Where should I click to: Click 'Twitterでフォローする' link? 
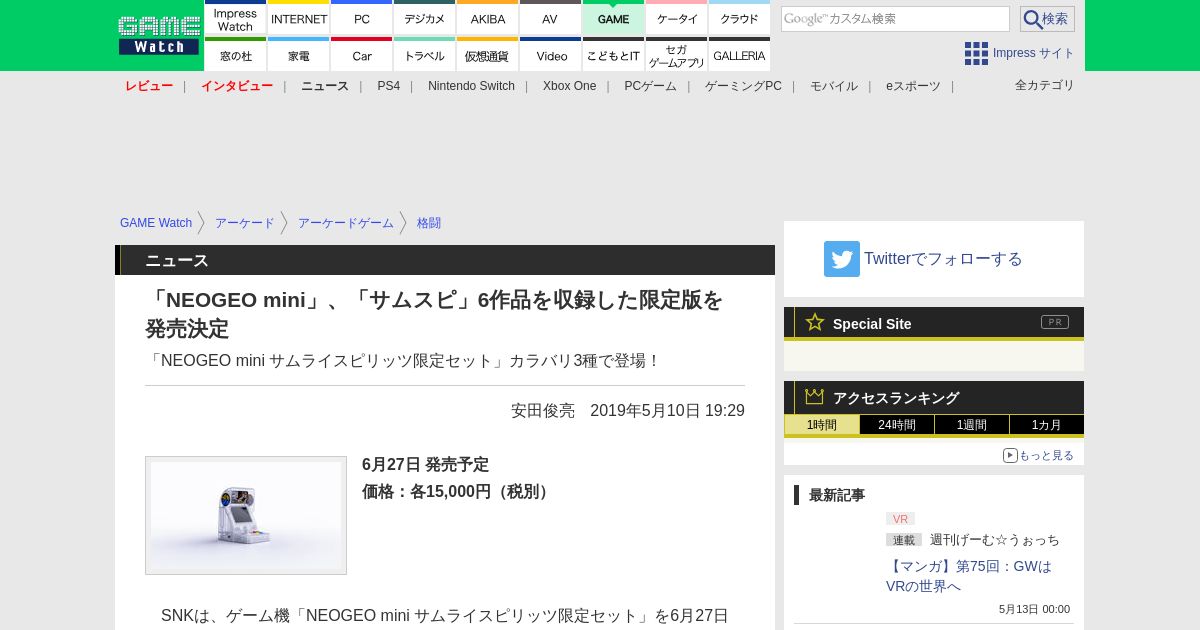[x=943, y=259]
